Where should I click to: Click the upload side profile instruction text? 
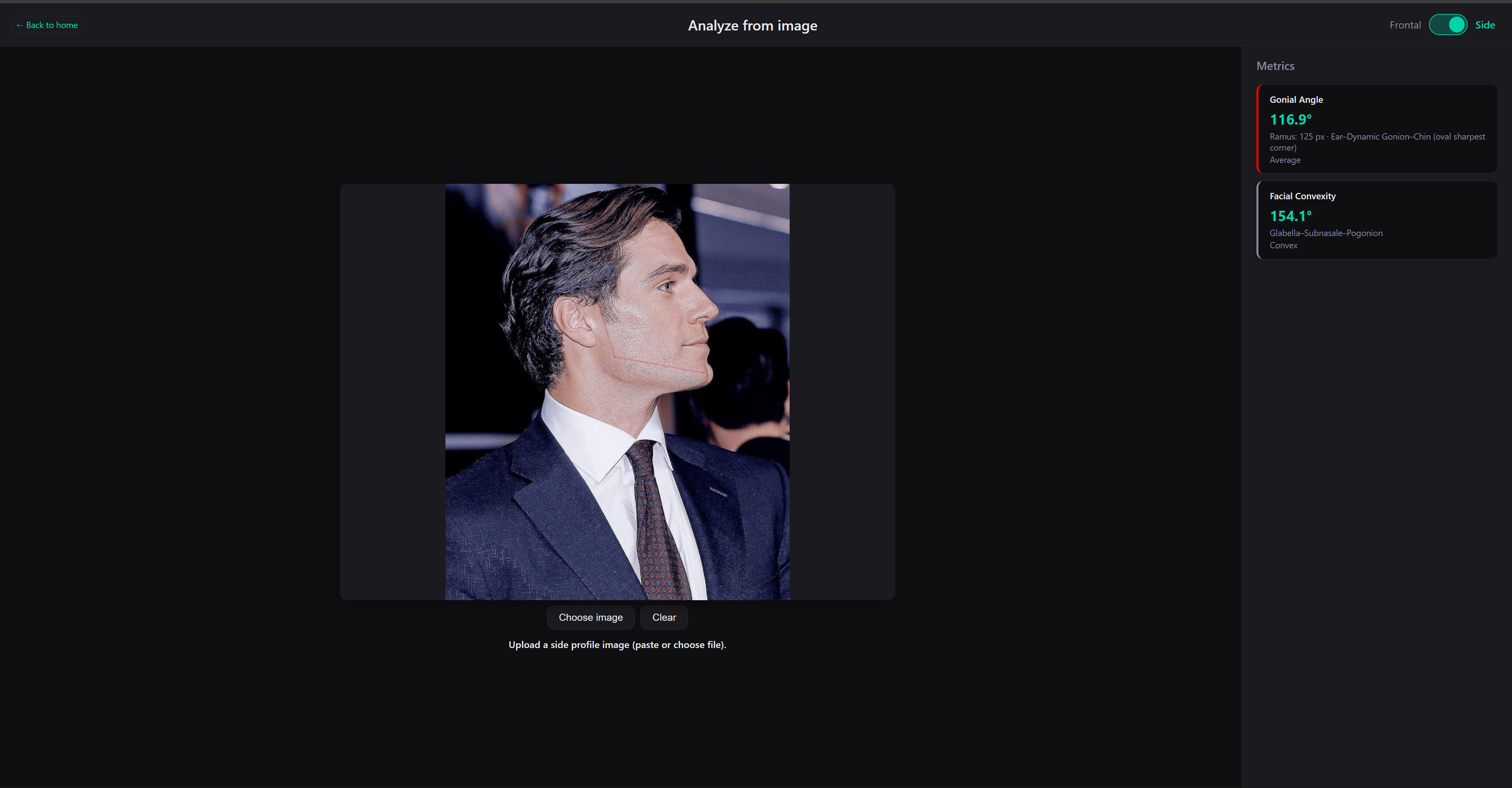pyautogui.click(x=617, y=645)
